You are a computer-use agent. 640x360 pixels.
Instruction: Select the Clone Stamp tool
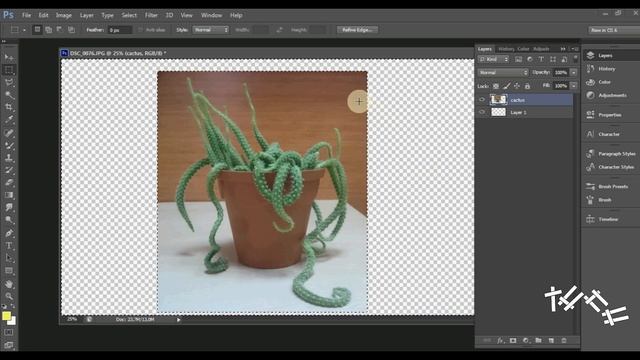point(9,158)
